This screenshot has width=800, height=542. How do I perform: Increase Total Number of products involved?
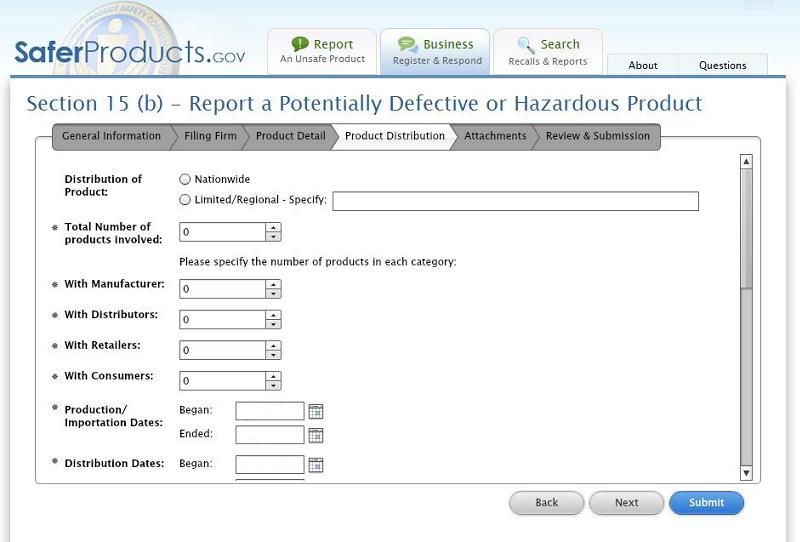click(273, 227)
